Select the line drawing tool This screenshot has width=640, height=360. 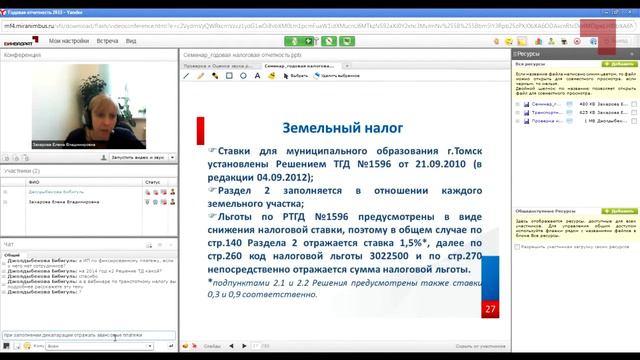pos(187,76)
